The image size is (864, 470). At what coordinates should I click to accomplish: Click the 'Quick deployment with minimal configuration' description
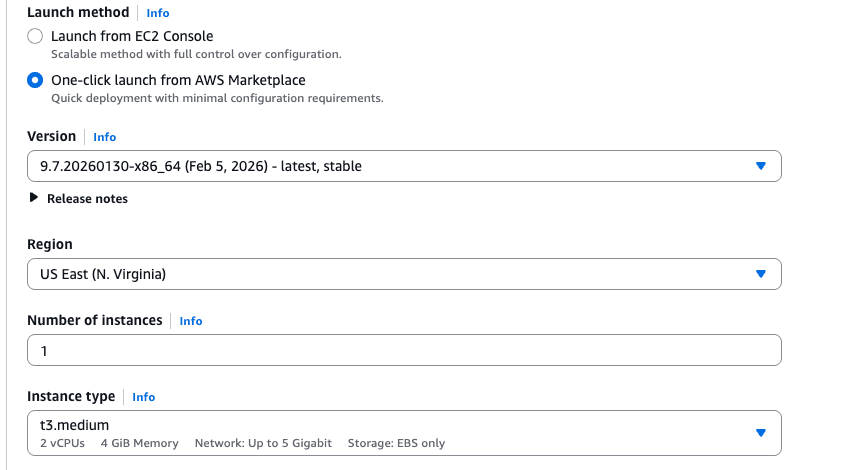pos(217,98)
